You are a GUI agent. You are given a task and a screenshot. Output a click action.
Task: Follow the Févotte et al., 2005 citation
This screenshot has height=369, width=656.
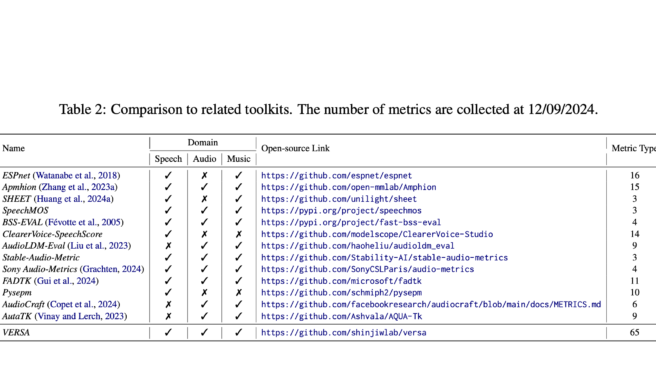(85, 223)
